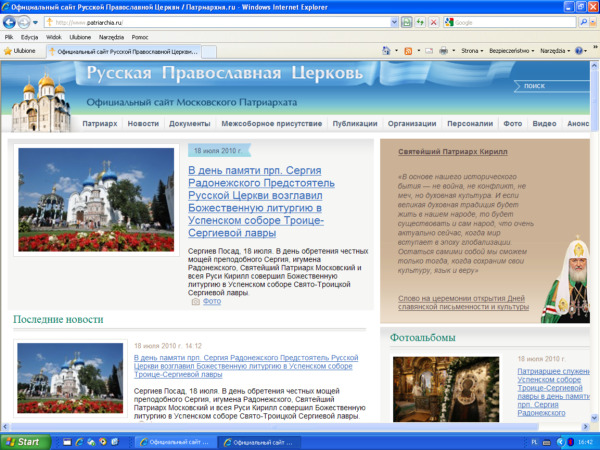Viewport: 600px width, 450px height.
Task: Click the large Trinity Lavra main photo
Action: [96, 200]
